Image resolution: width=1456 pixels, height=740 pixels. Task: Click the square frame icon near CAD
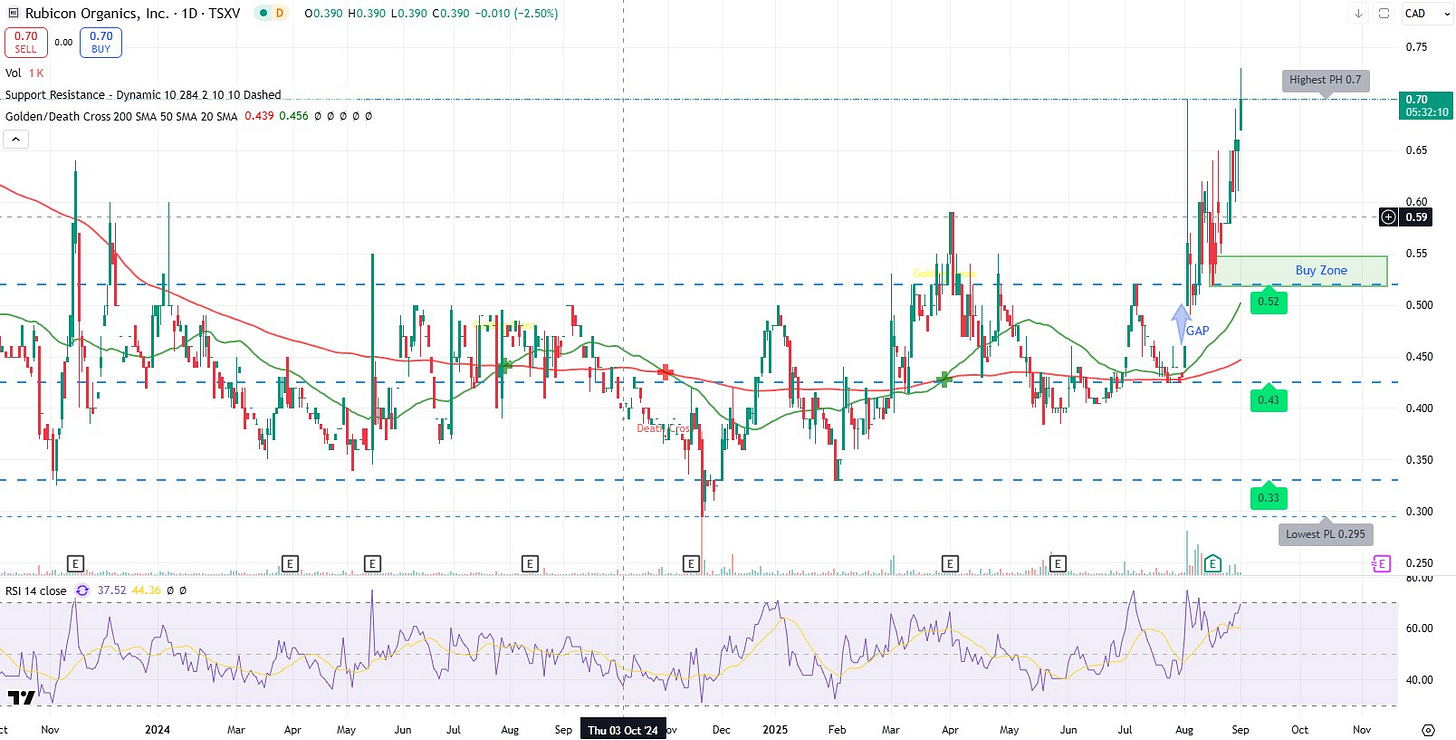point(1384,13)
